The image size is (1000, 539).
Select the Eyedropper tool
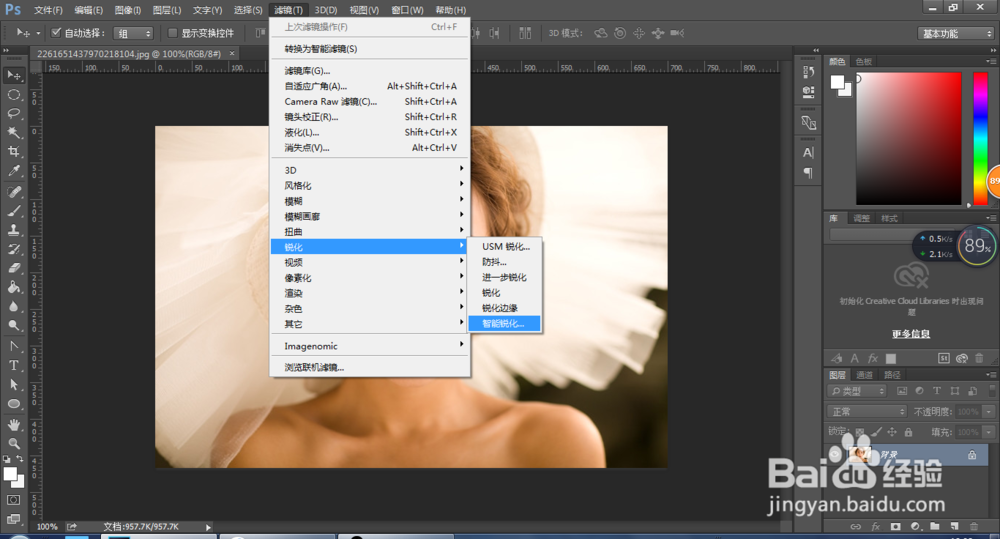coord(13,171)
